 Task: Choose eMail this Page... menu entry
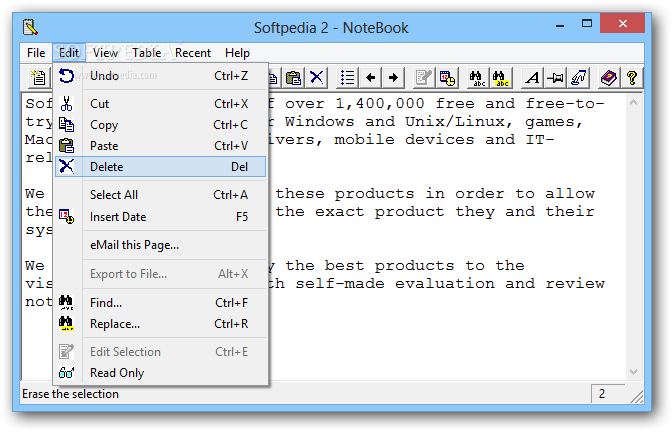coord(161,245)
